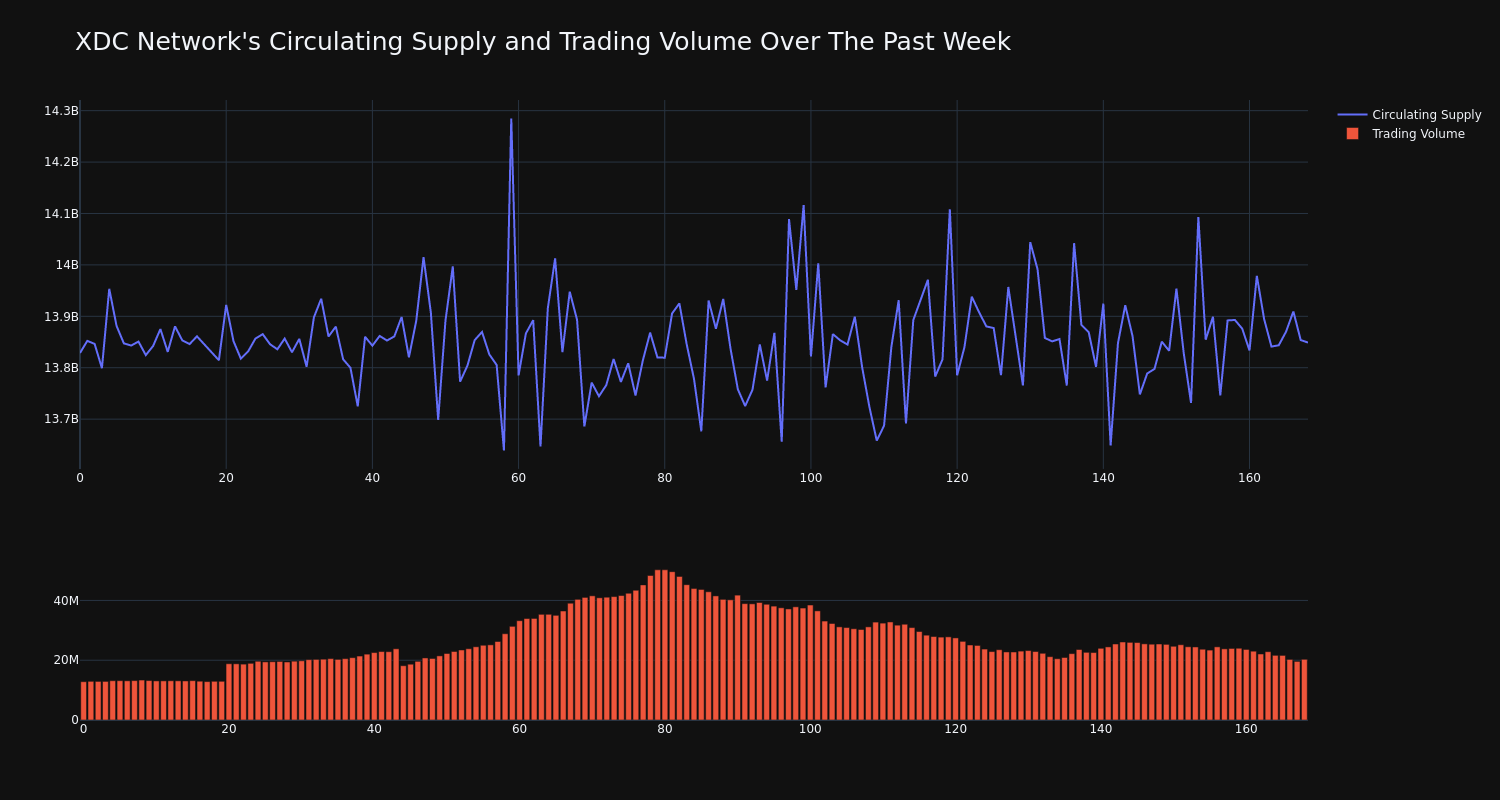The image size is (1500, 800).
Task: Click the 0 y-axis label on volume chart
Action: tap(74, 719)
